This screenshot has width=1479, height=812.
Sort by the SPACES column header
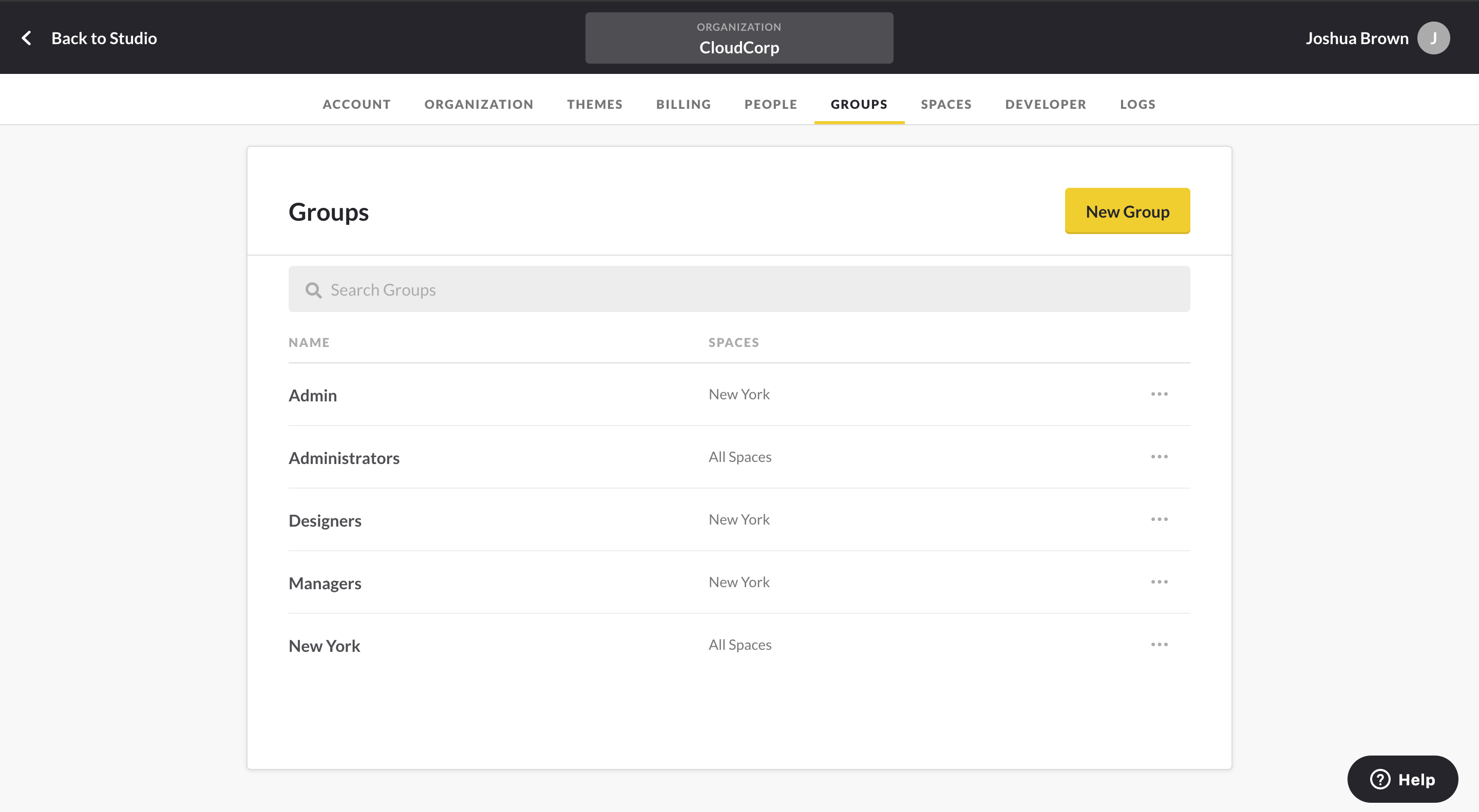pyautogui.click(x=734, y=342)
